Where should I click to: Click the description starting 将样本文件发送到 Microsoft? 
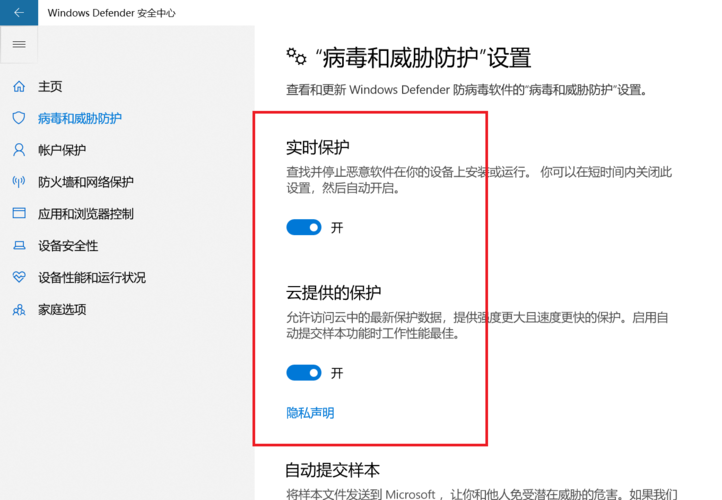click(482, 494)
